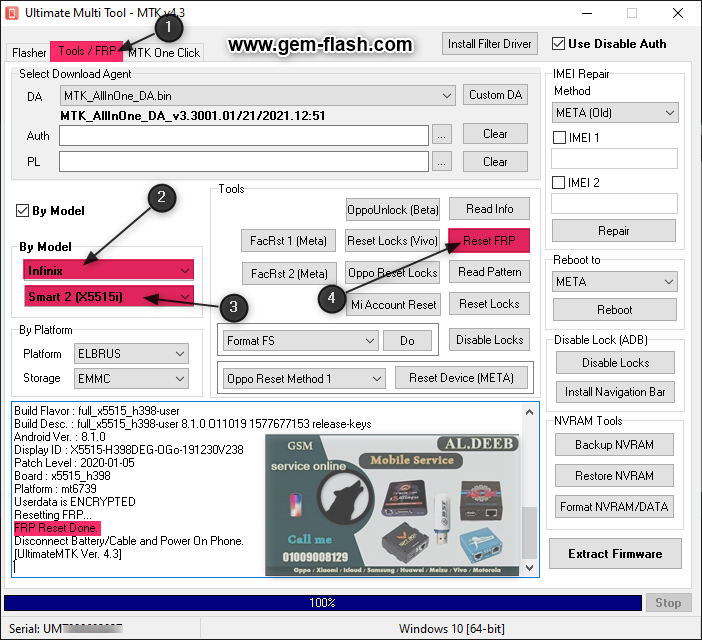The image size is (702, 640).
Task: Open the Storage EMMC dropdown
Action: (x=131, y=379)
